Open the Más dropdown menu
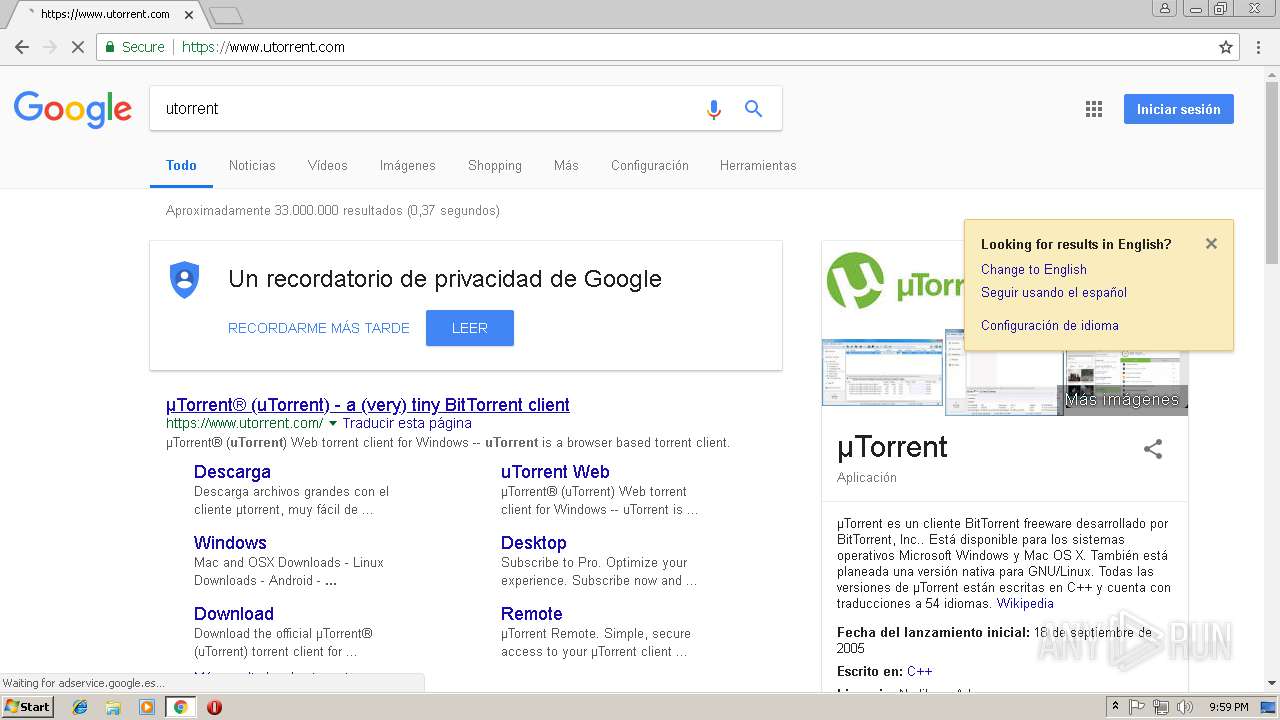Image resolution: width=1280 pixels, height=720 pixels. 566,166
